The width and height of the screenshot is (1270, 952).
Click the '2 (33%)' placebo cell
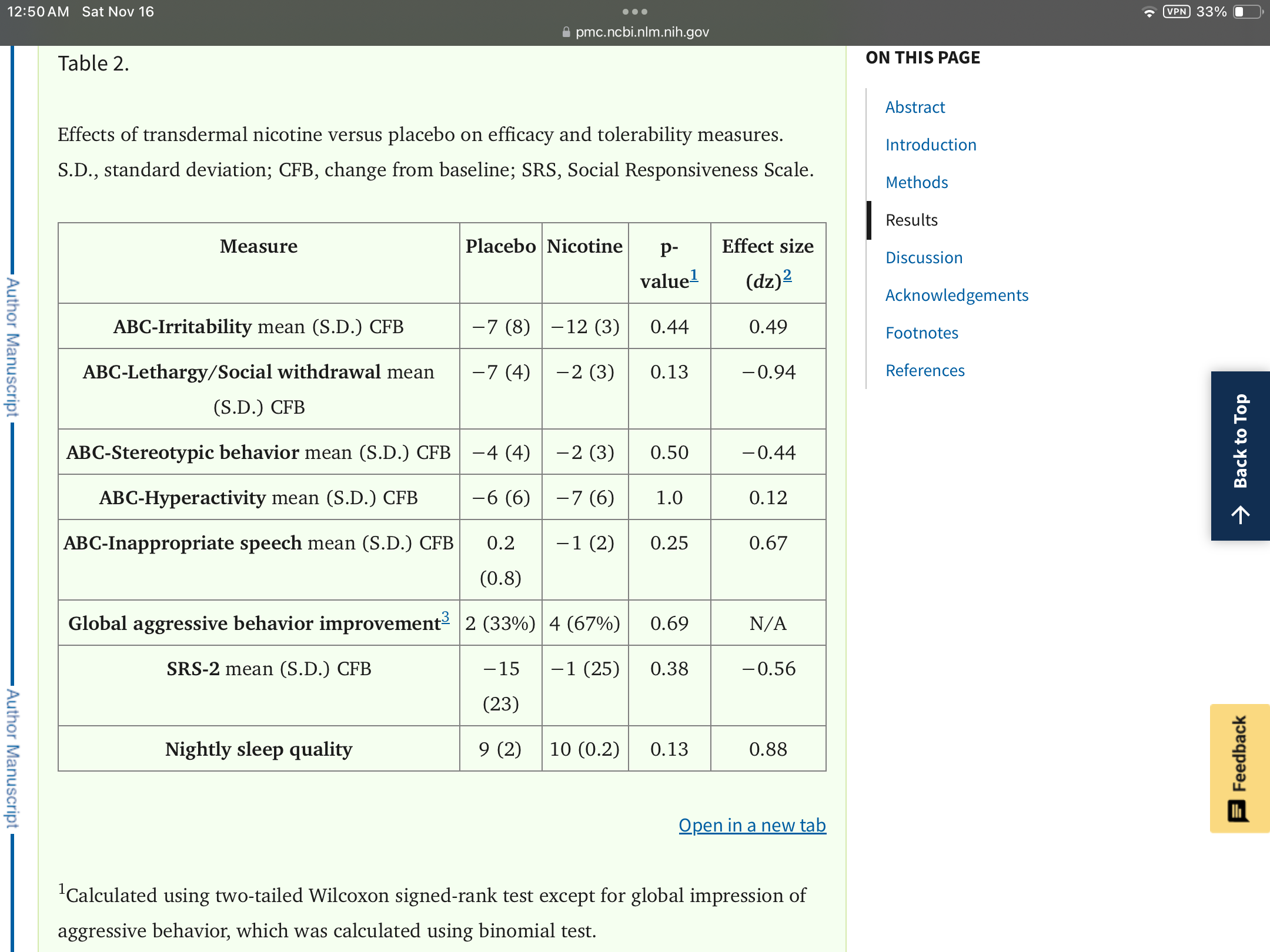[500, 624]
